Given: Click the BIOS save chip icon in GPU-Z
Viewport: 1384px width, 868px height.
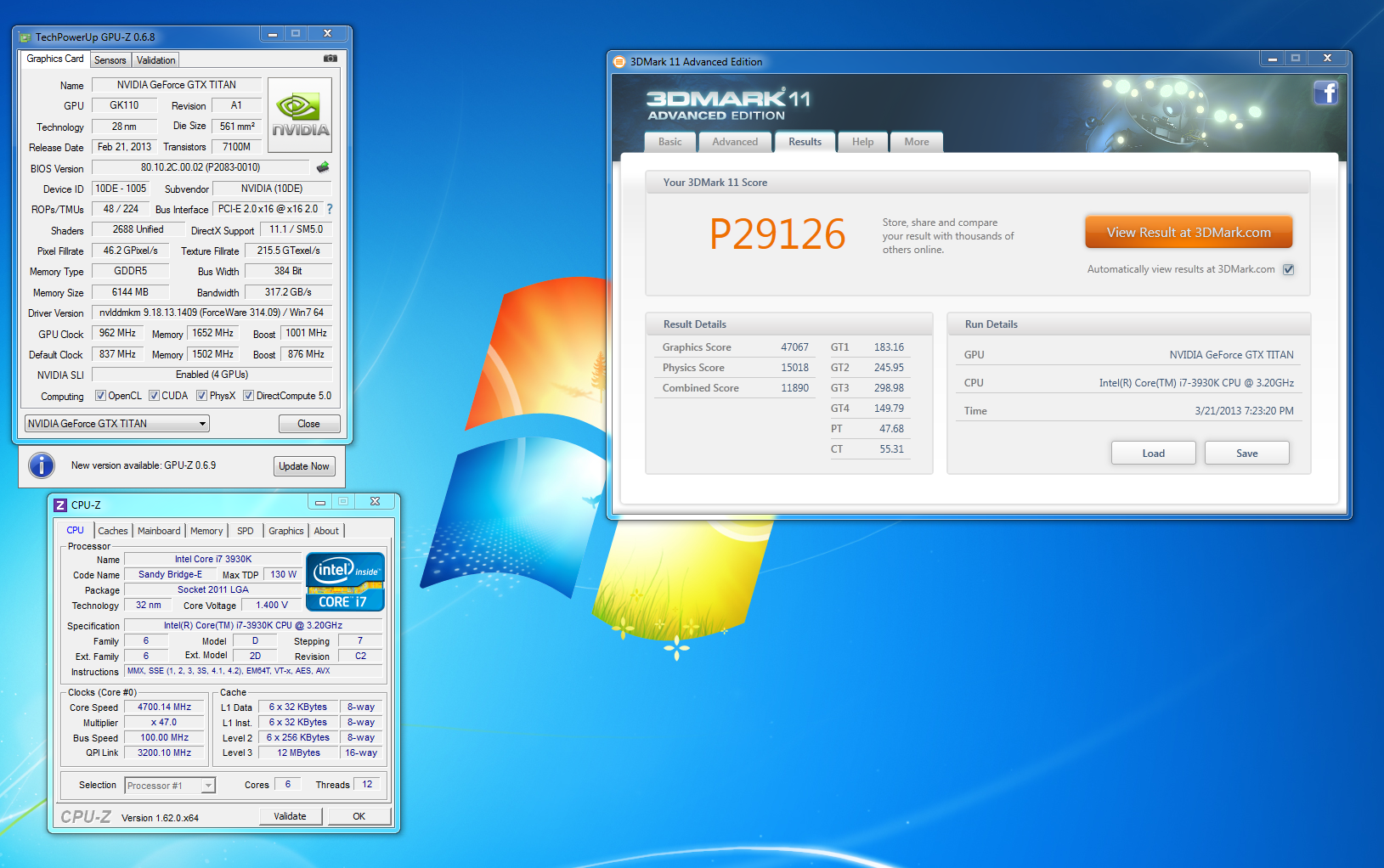Looking at the screenshot, I should 323,167.
